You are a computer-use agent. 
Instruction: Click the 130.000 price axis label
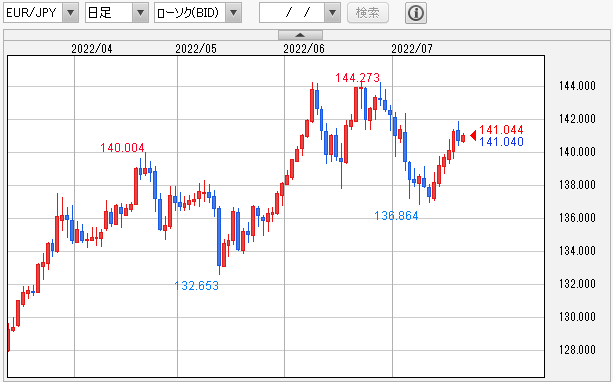click(x=577, y=317)
